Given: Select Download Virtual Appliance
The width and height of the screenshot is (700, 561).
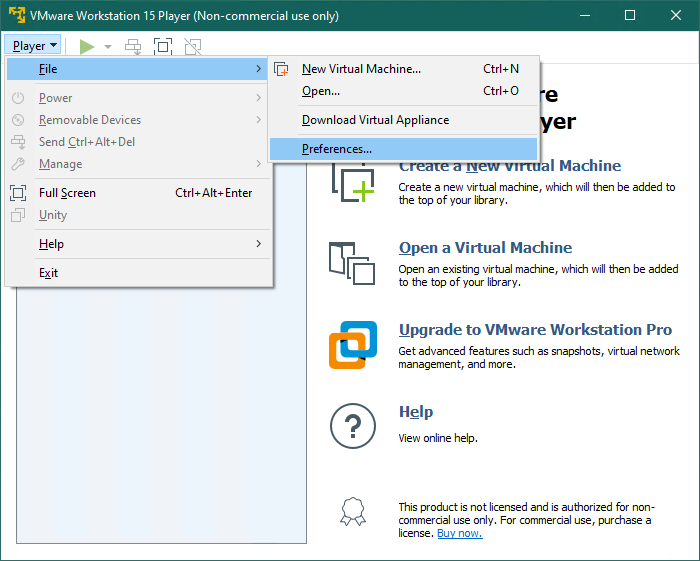Looking at the screenshot, I should pyautogui.click(x=403, y=120).
